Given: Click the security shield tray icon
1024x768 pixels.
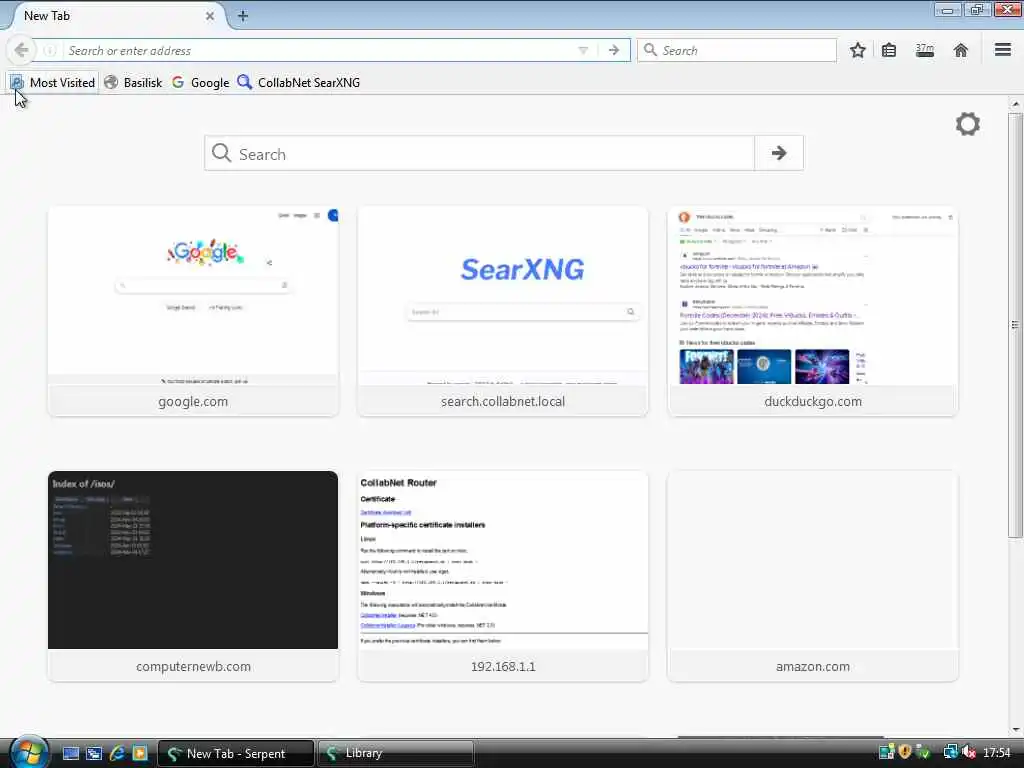Looking at the screenshot, I should pos(904,753).
